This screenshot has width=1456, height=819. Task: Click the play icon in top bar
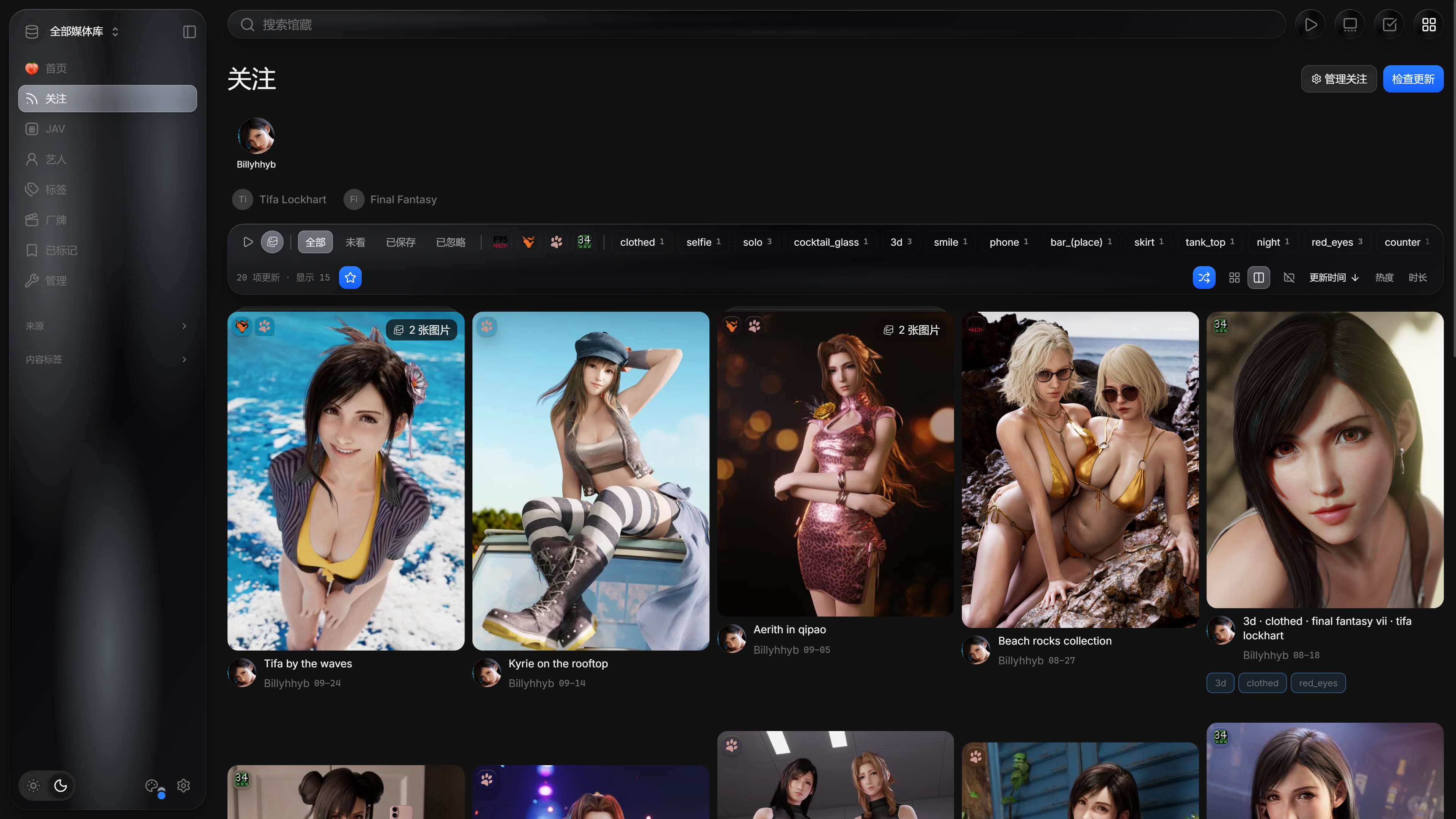[1311, 24]
